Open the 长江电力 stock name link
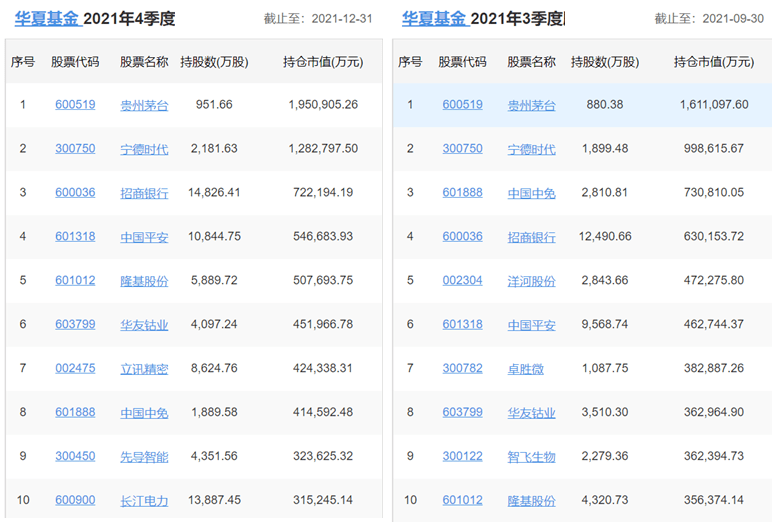Screen dimensions: 772x522 coord(144,500)
